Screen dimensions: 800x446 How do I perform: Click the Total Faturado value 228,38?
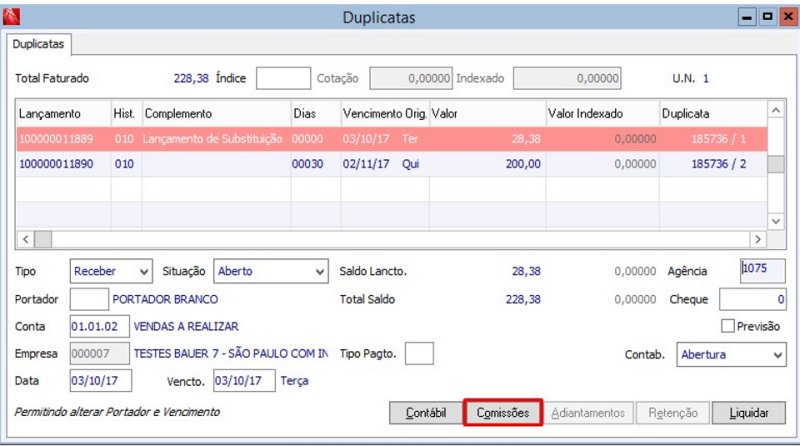[191, 78]
